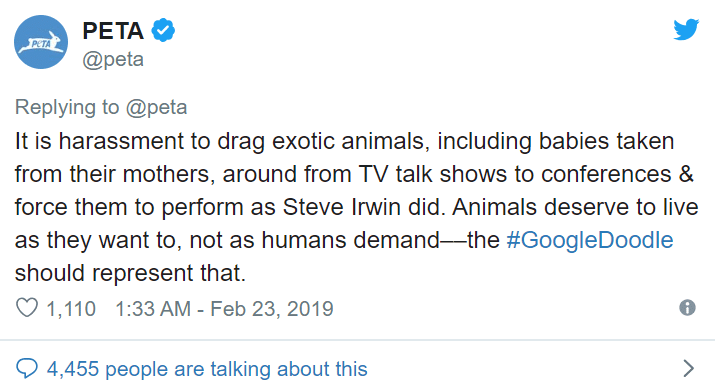Click the 1,110 likes count
Image resolution: width=715 pixels, height=384 pixels.
(71, 309)
